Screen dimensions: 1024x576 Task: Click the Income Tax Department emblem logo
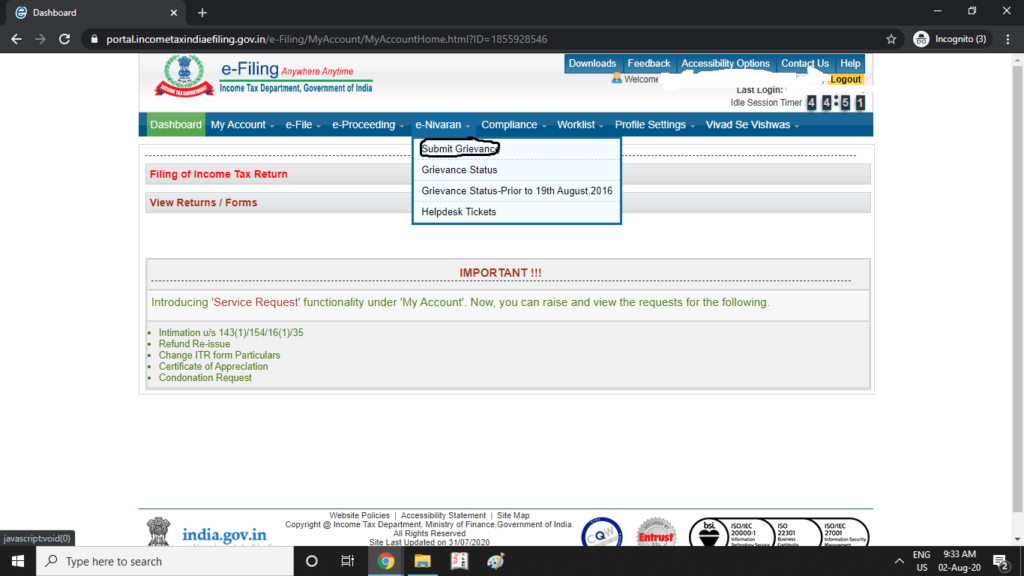tap(184, 76)
